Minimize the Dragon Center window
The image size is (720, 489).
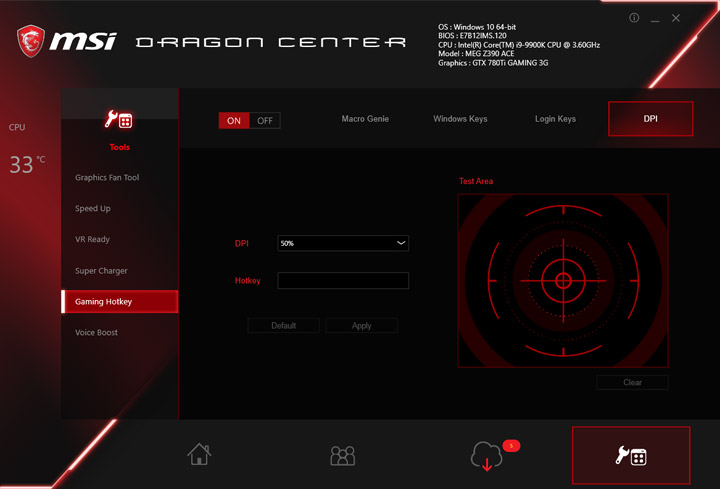coord(655,19)
